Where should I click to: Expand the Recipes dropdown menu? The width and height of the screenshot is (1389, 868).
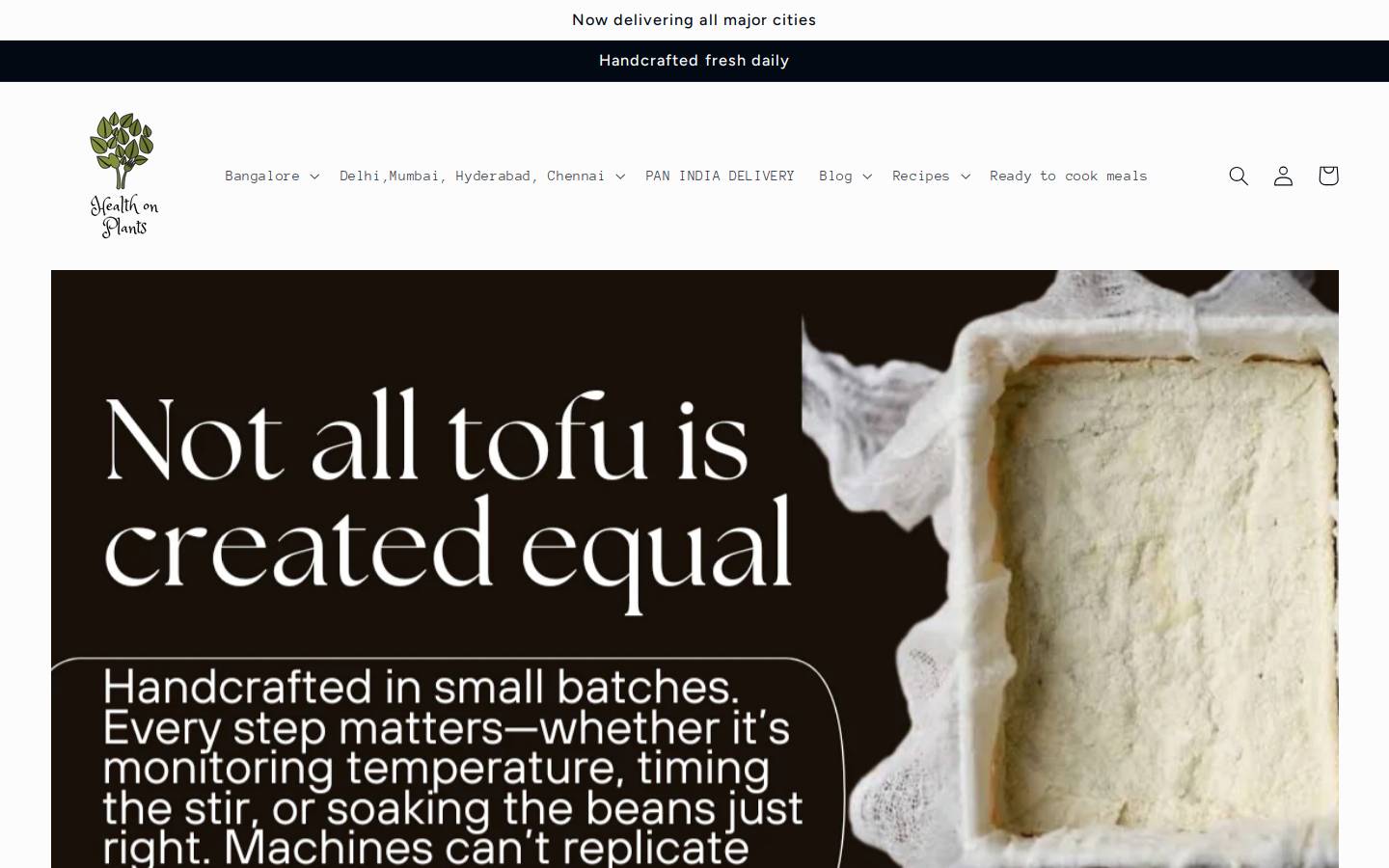coord(931,176)
